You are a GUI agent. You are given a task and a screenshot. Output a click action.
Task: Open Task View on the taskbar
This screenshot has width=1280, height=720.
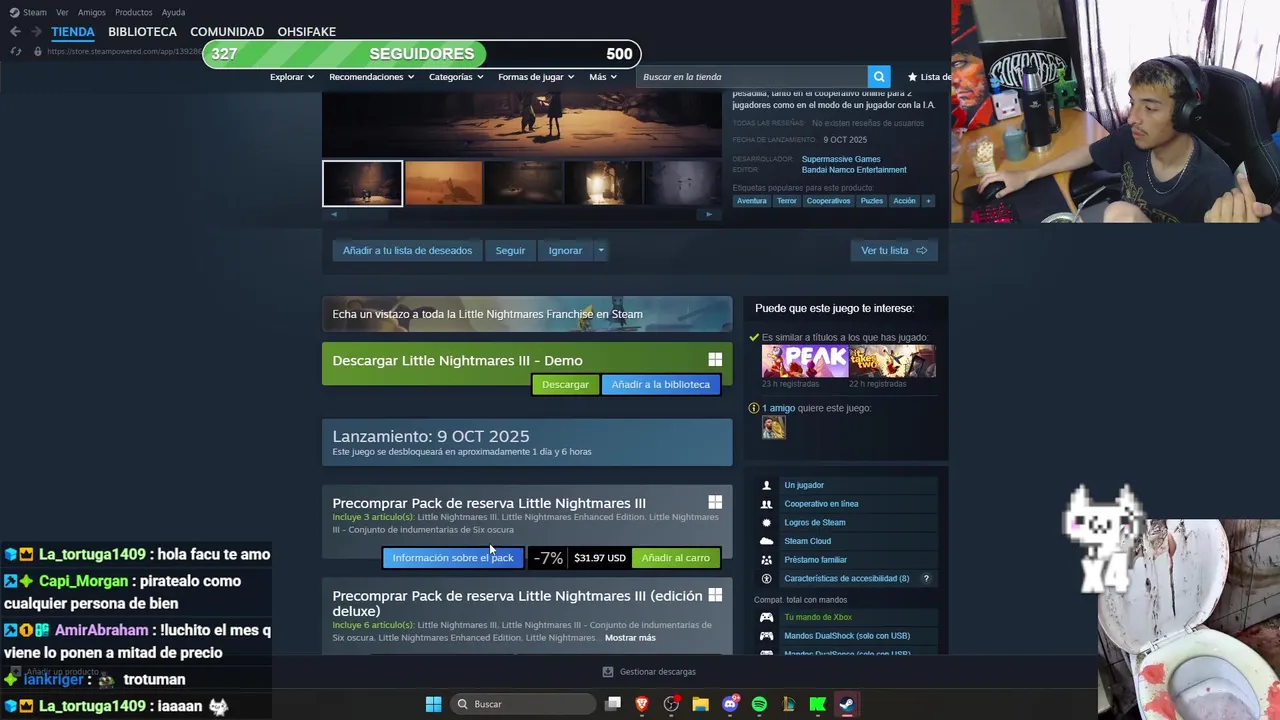click(x=613, y=704)
